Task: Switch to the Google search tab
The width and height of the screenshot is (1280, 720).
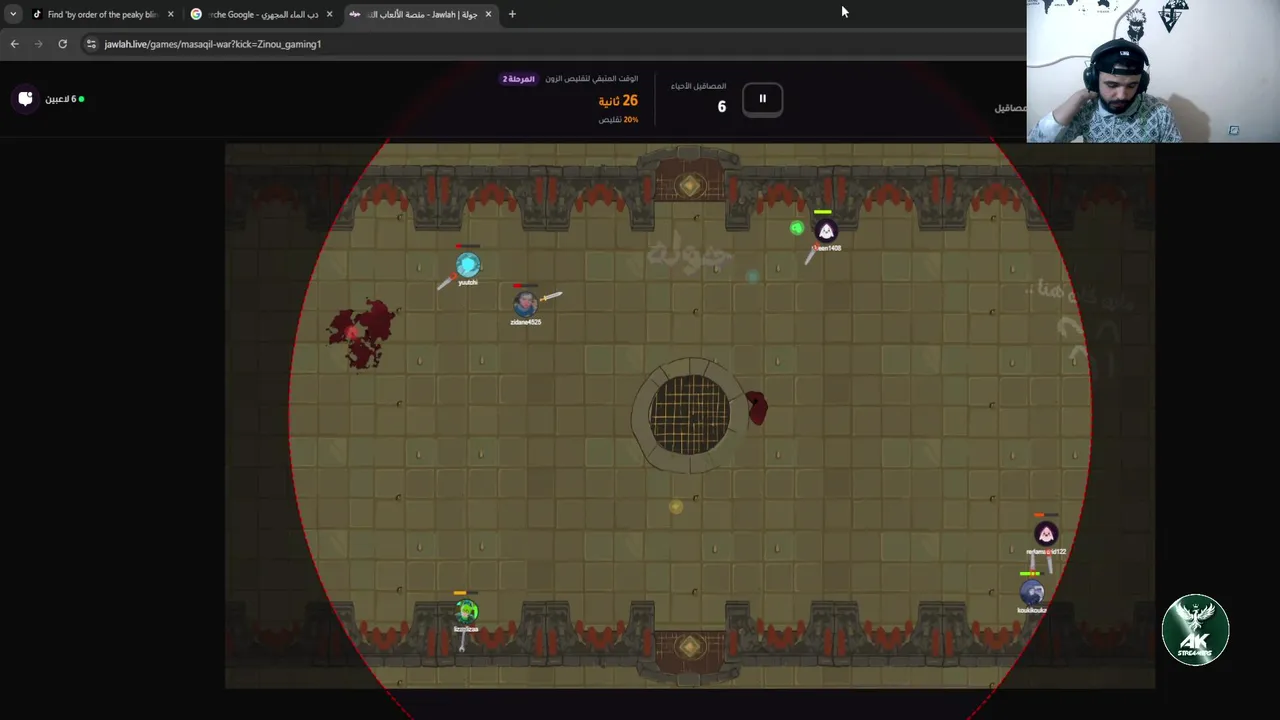Action: 264,14
